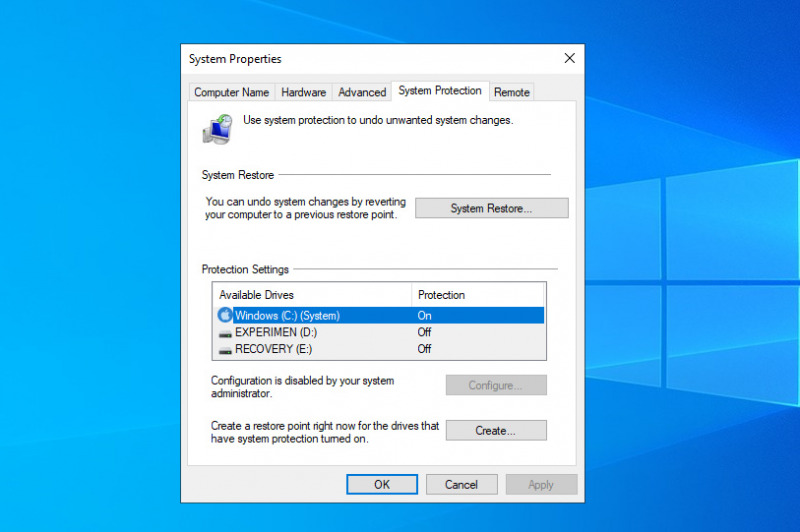Launch System Restore with its button
The height and width of the screenshot is (532, 800).
[491, 208]
